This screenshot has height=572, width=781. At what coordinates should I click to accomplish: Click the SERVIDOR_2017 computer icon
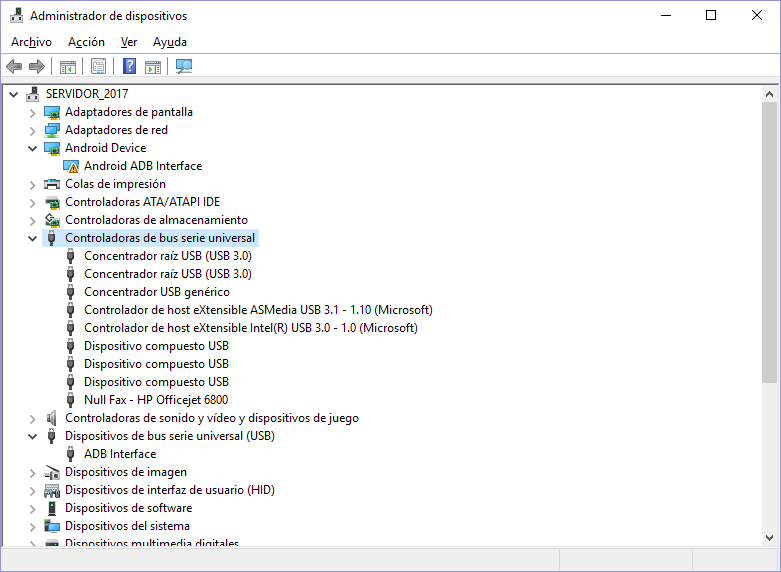point(33,94)
